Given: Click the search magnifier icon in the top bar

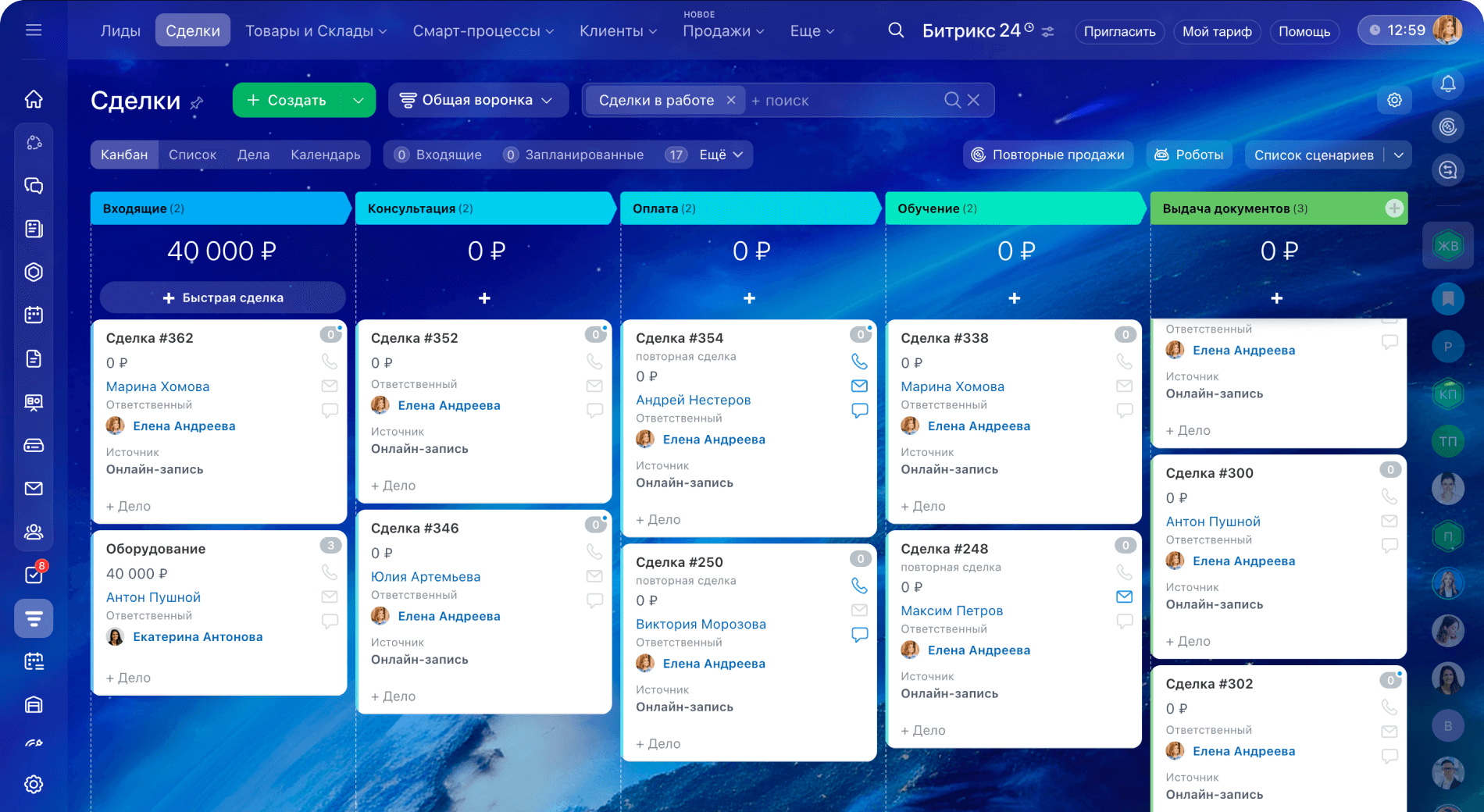Looking at the screenshot, I should pyautogui.click(x=896, y=30).
